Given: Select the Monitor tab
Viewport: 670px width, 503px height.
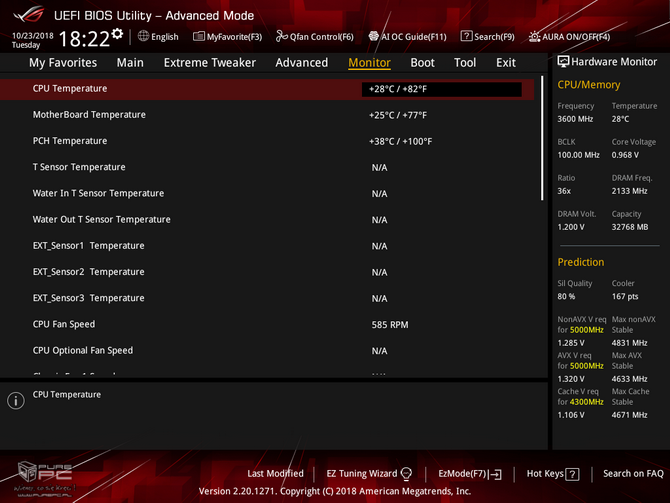Looking at the screenshot, I should pyautogui.click(x=369, y=63).
